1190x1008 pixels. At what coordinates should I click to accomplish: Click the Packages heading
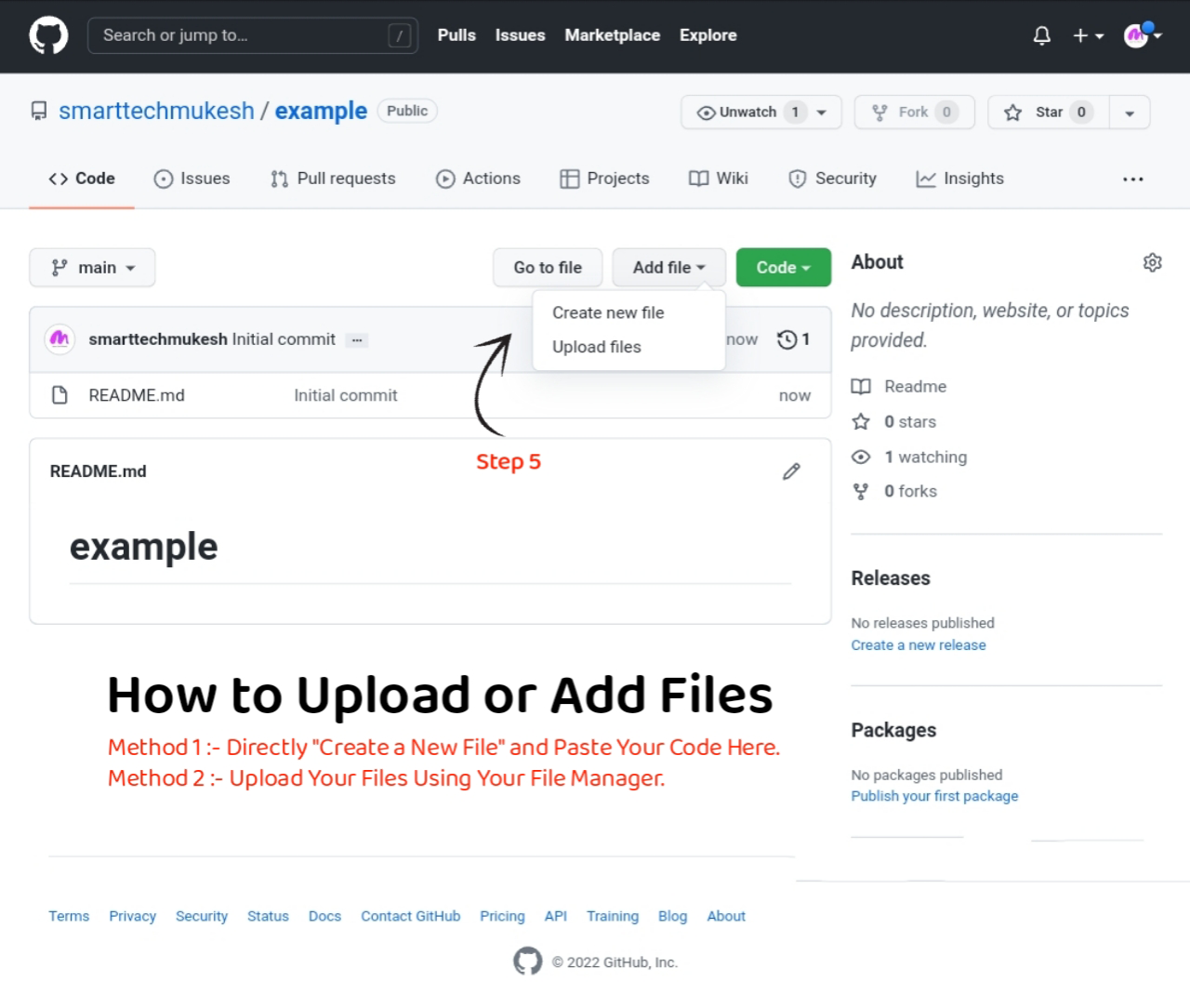point(893,730)
